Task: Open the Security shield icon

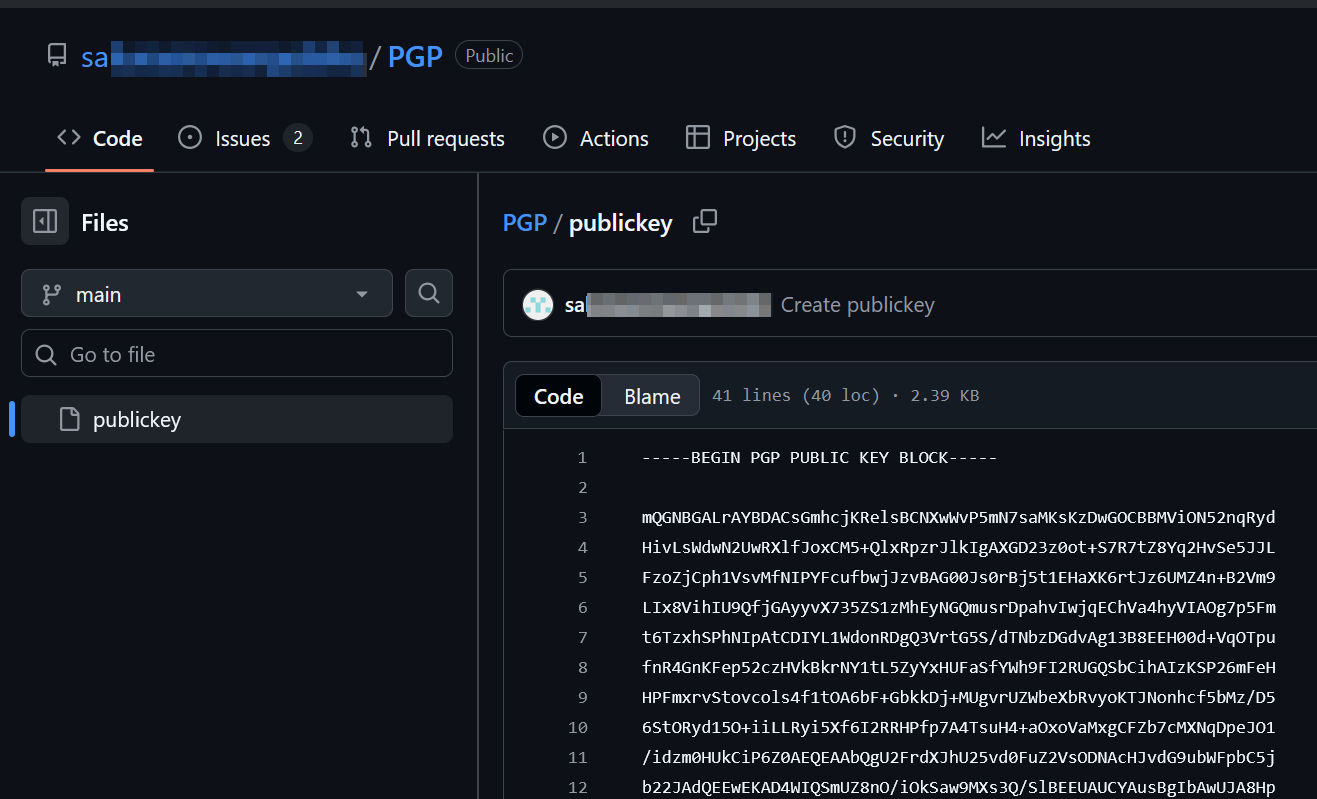Action: pos(845,137)
